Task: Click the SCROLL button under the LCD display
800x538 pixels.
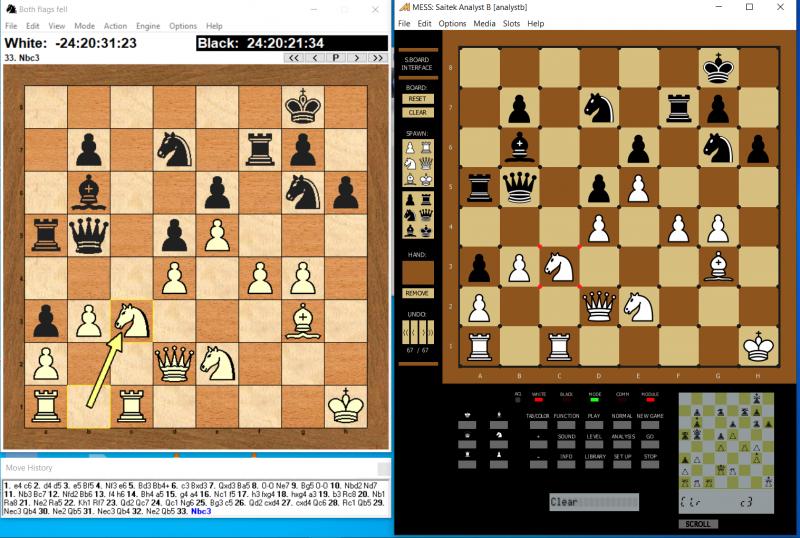Action: tap(696, 523)
